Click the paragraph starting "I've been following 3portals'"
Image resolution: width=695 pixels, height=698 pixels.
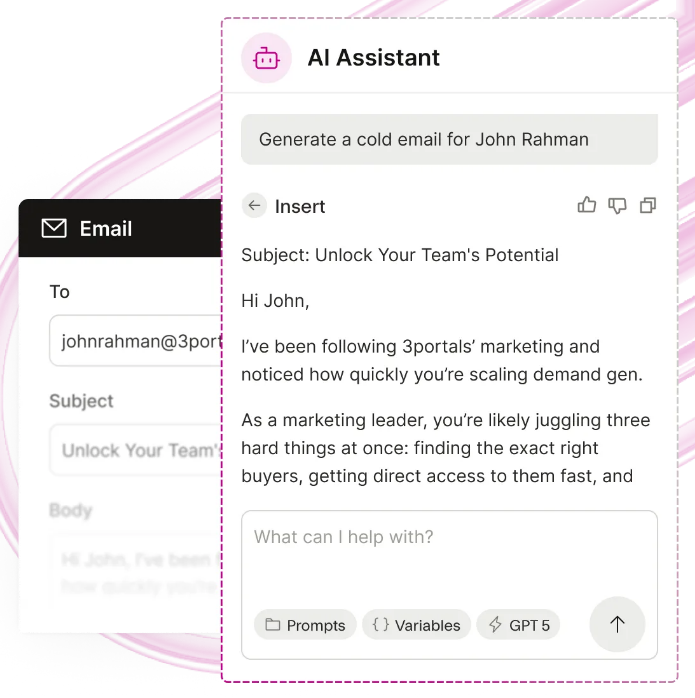tap(442, 361)
